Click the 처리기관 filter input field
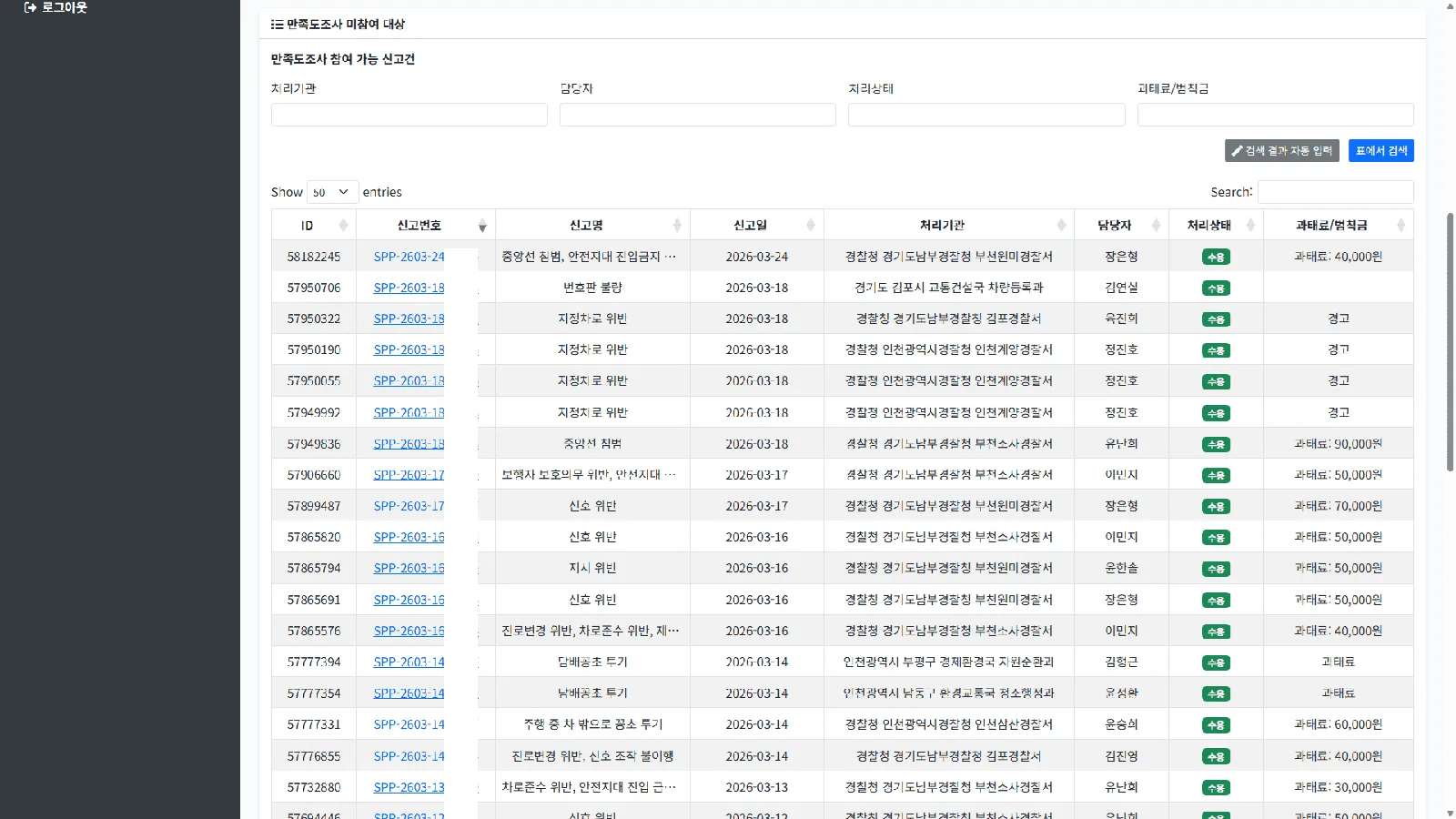The height and width of the screenshot is (819, 1456). point(409,115)
